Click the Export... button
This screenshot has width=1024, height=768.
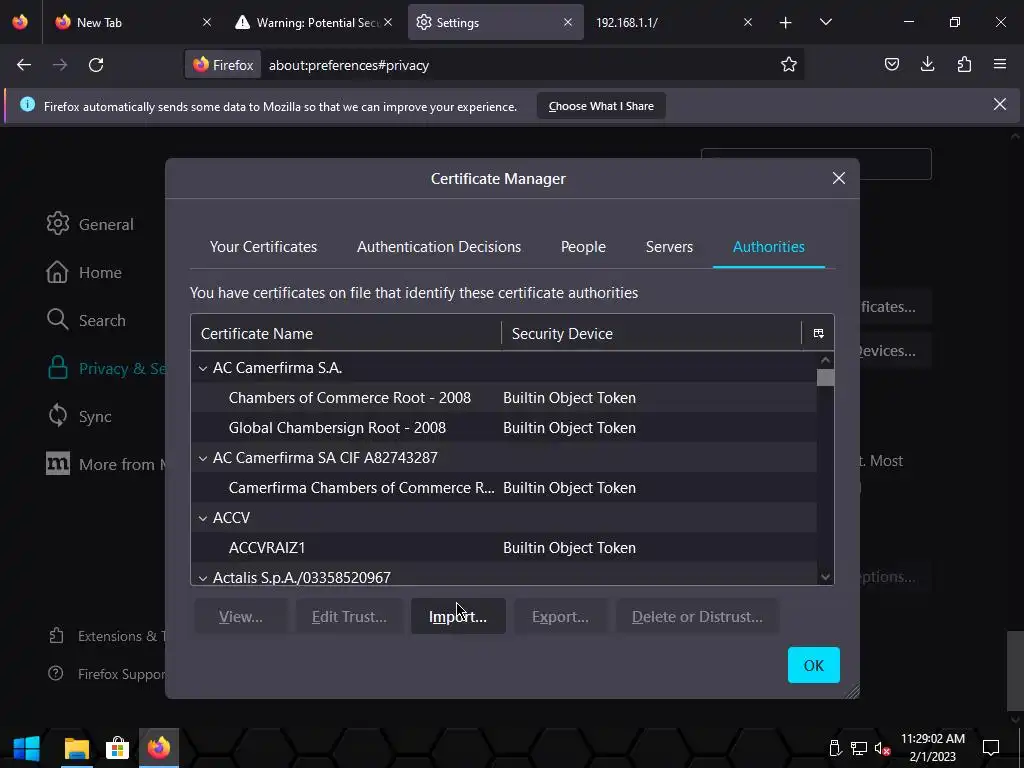560,616
